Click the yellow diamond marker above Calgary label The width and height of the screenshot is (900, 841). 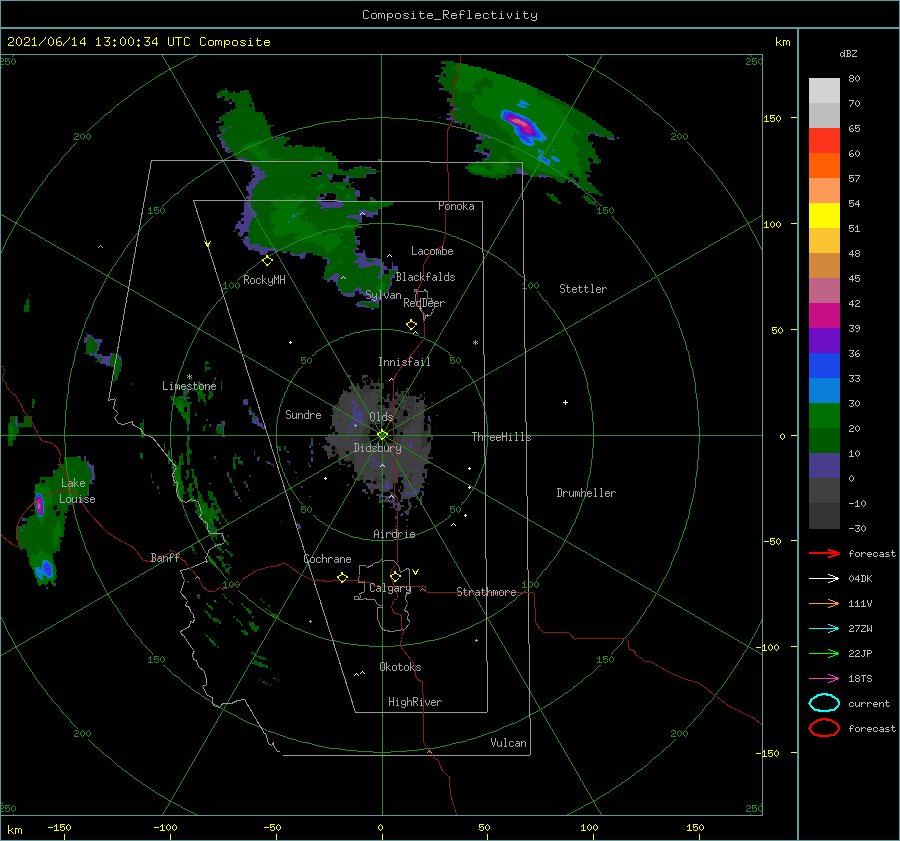pyautogui.click(x=395, y=576)
